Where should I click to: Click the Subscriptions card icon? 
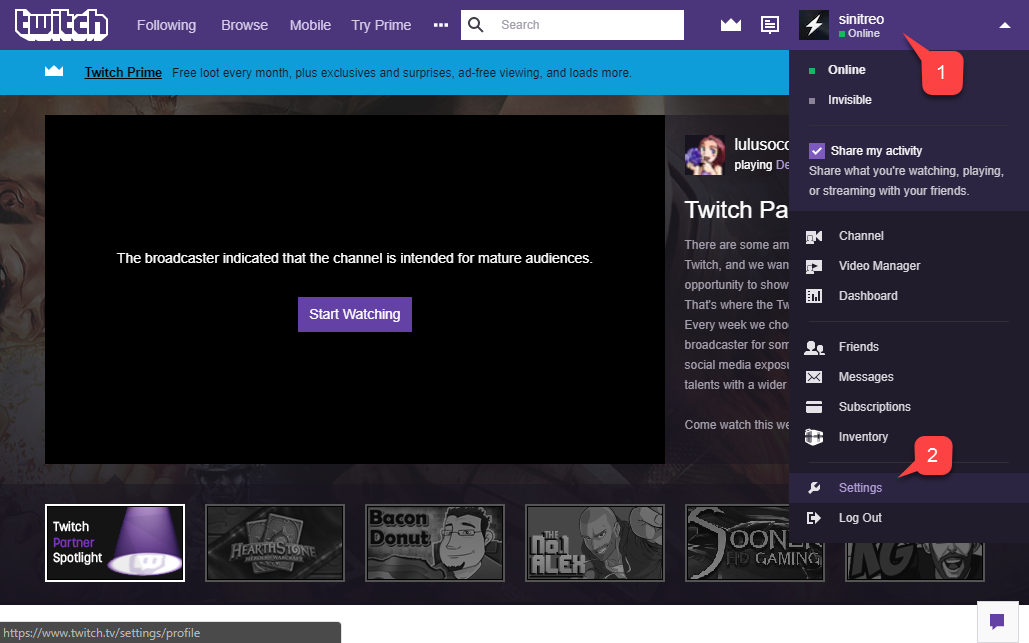click(814, 407)
